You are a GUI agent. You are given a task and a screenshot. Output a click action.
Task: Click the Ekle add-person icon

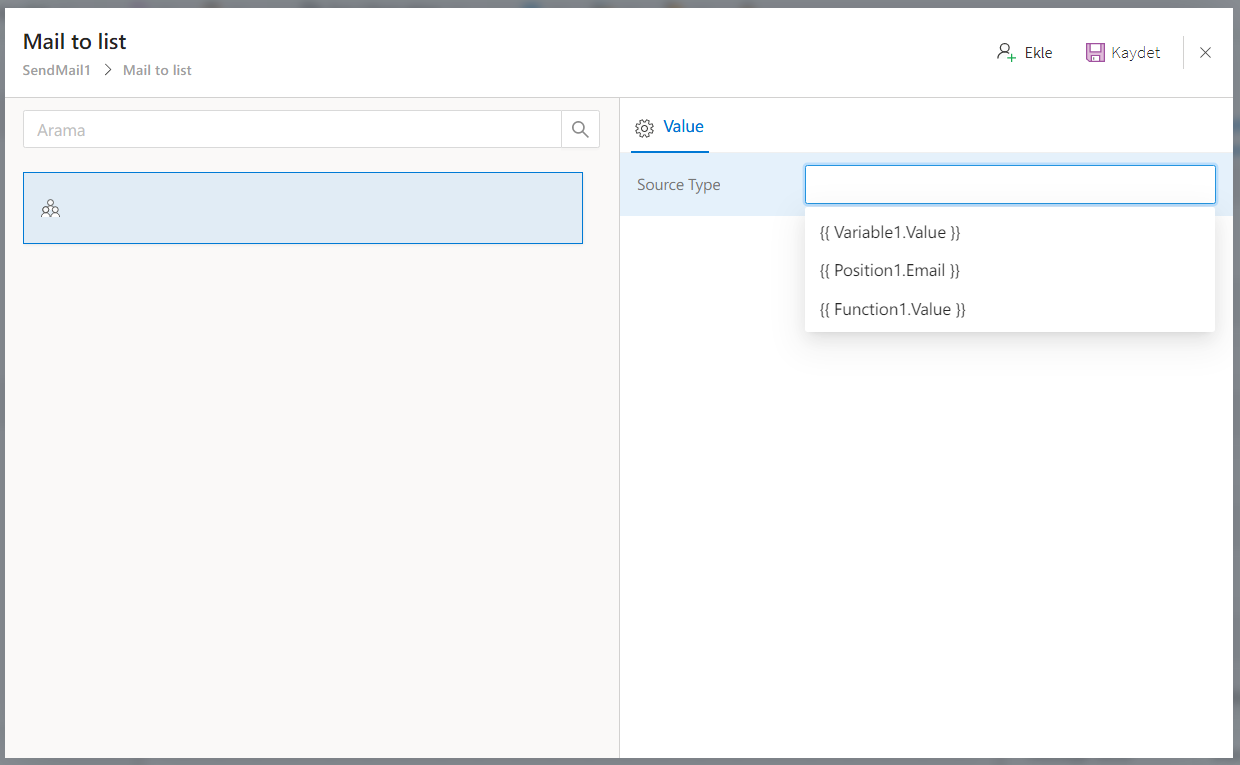(1006, 52)
